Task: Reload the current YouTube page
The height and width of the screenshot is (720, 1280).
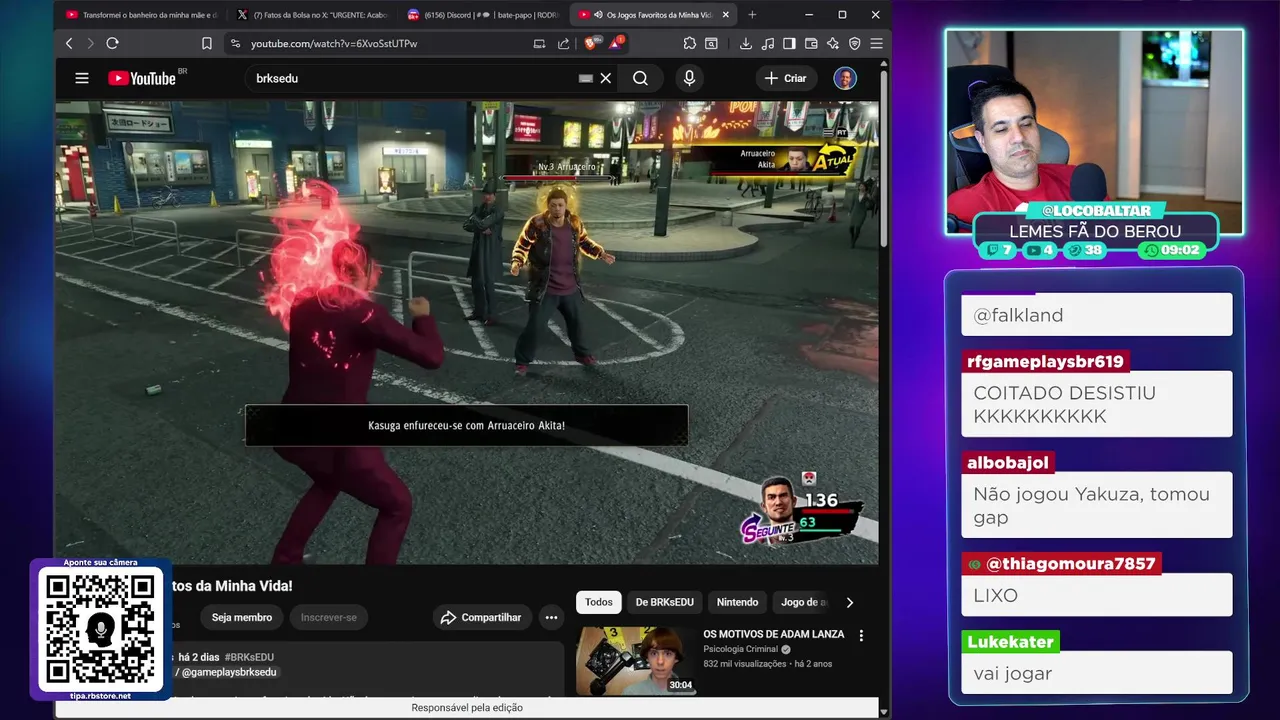Action: (x=112, y=43)
